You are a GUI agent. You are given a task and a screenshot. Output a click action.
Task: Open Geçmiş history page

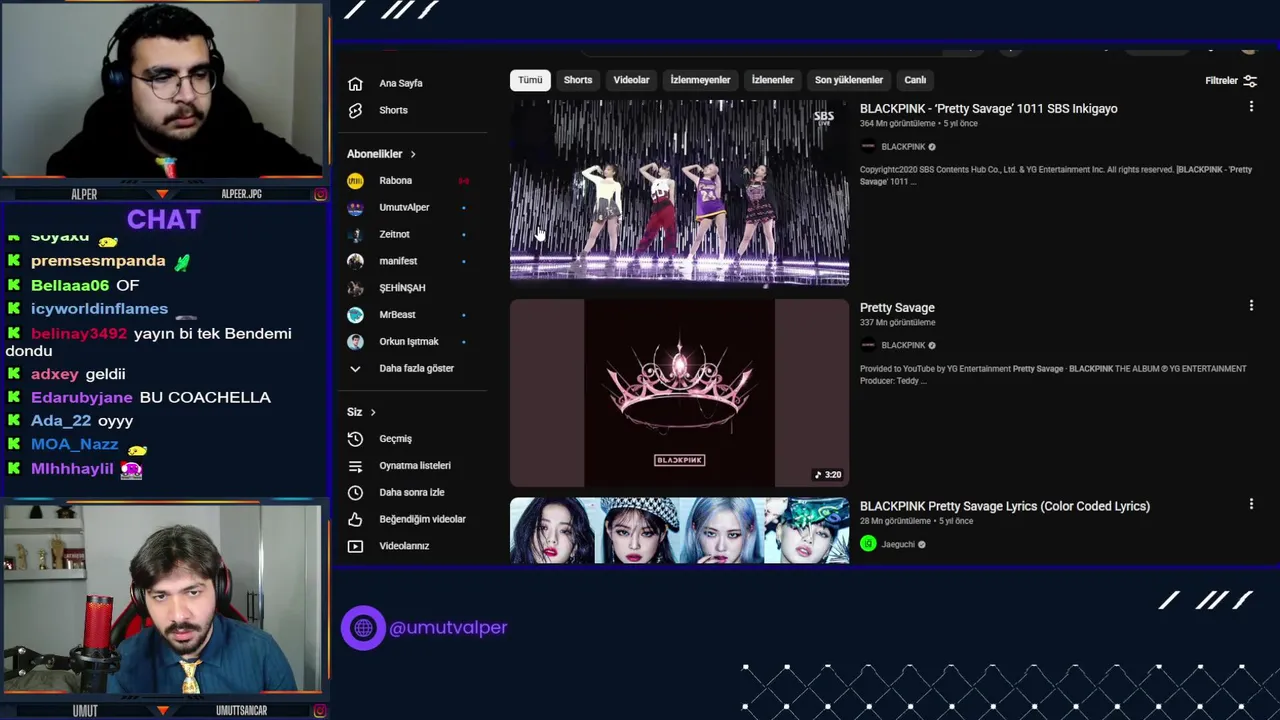(395, 439)
